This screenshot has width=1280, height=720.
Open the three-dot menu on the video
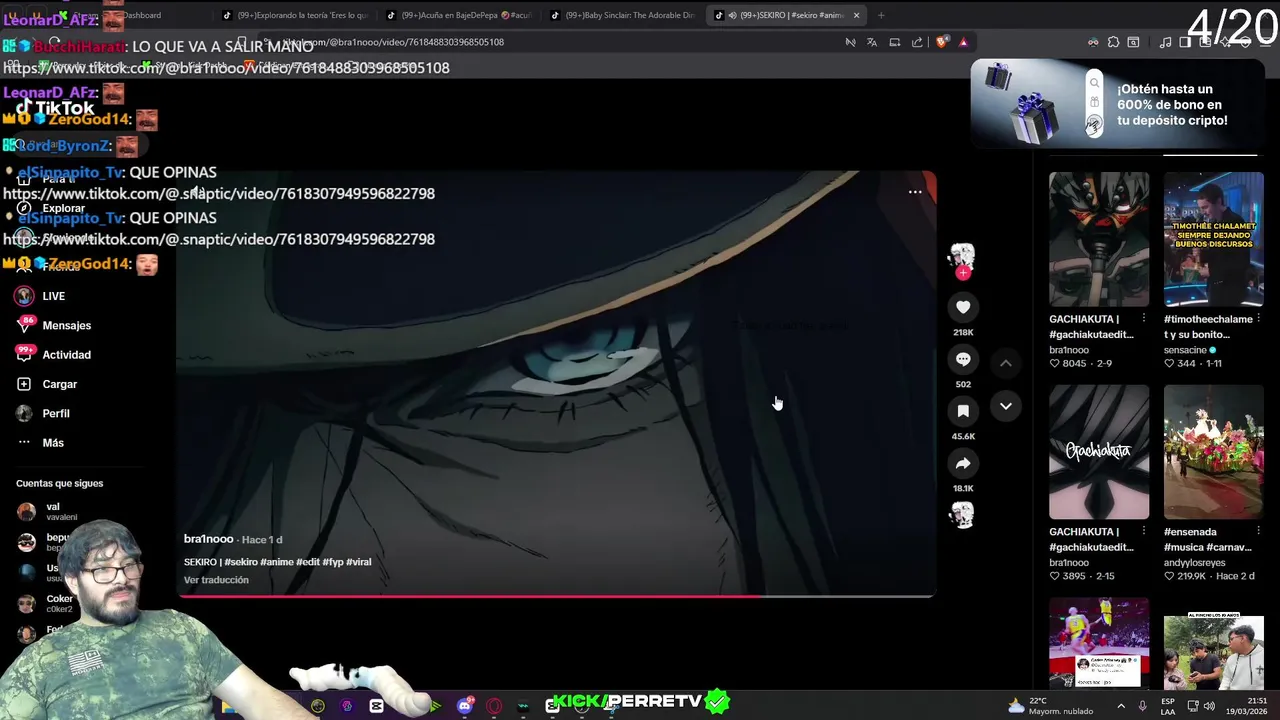(915, 192)
